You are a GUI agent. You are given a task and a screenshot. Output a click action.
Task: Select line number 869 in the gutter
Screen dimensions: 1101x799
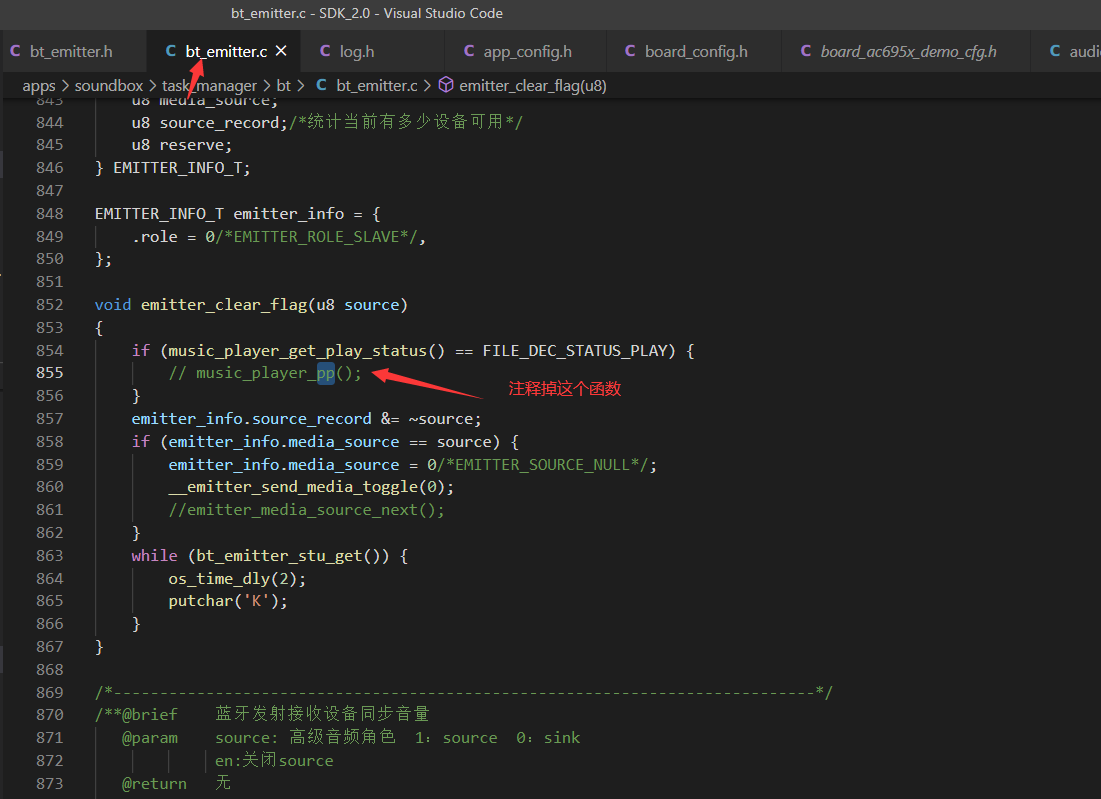tap(50, 692)
